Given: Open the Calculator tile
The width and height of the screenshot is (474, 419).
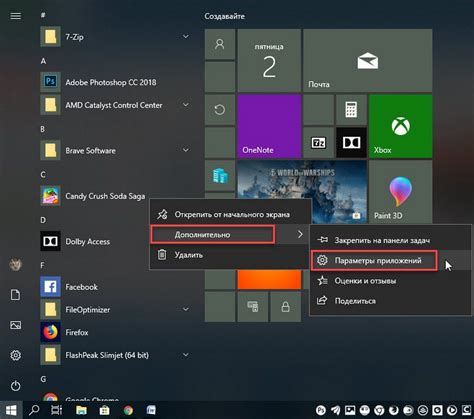Looking at the screenshot, I should click(351, 110).
